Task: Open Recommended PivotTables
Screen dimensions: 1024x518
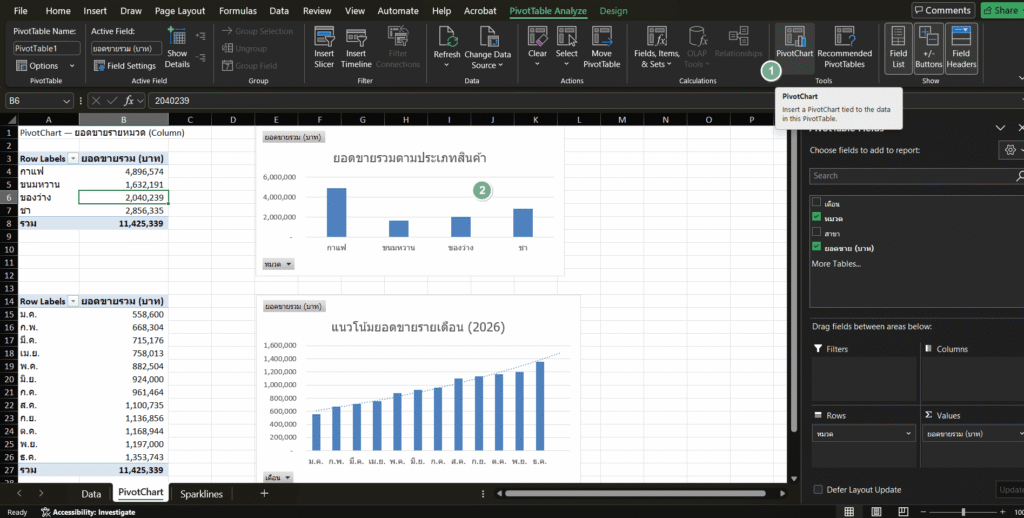Action: coord(844,48)
